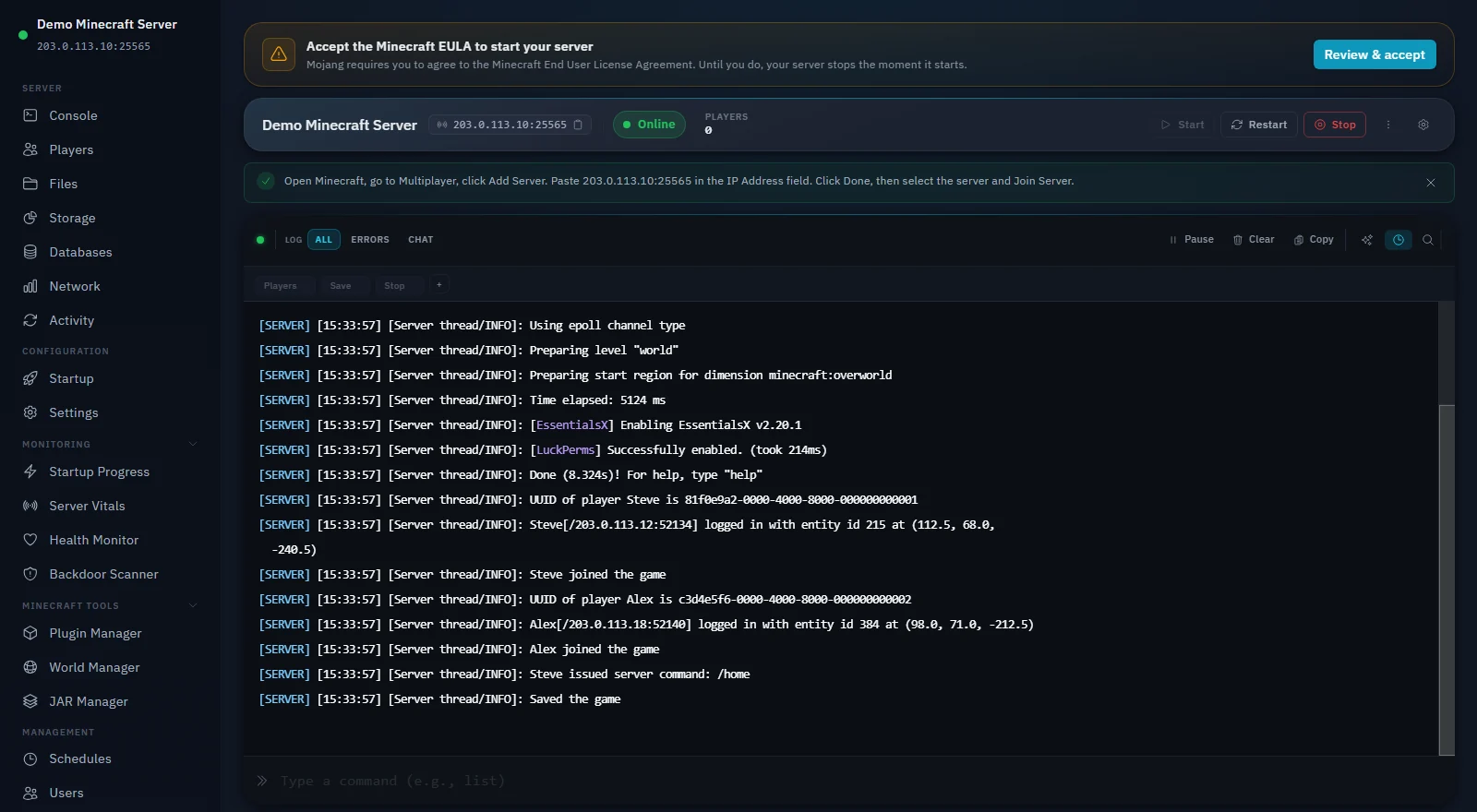Click the Network bar chart icon in the sidebar
This screenshot has height=812, width=1477.
click(x=30, y=286)
